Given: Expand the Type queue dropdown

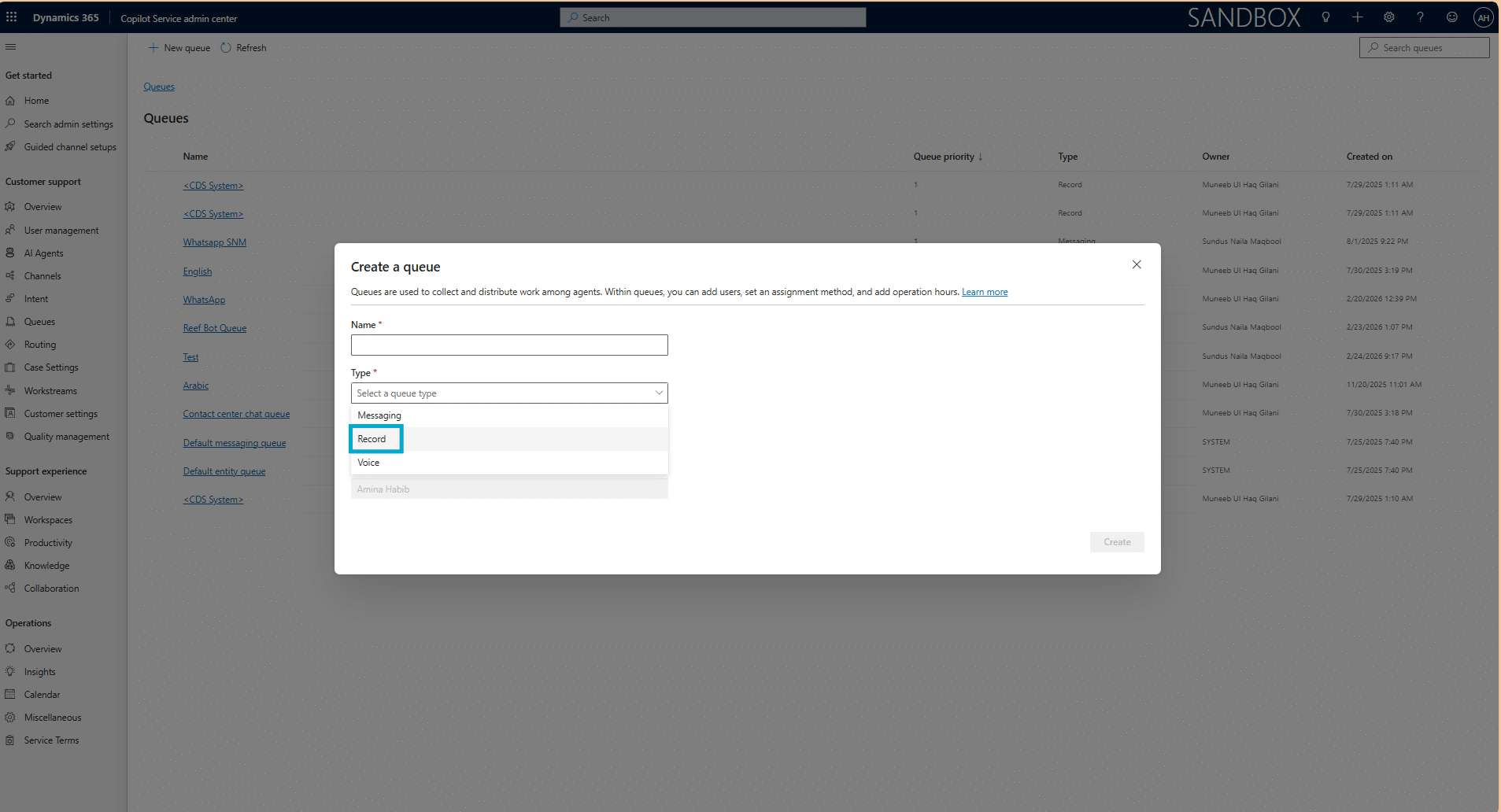Looking at the screenshot, I should click(x=509, y=393).
